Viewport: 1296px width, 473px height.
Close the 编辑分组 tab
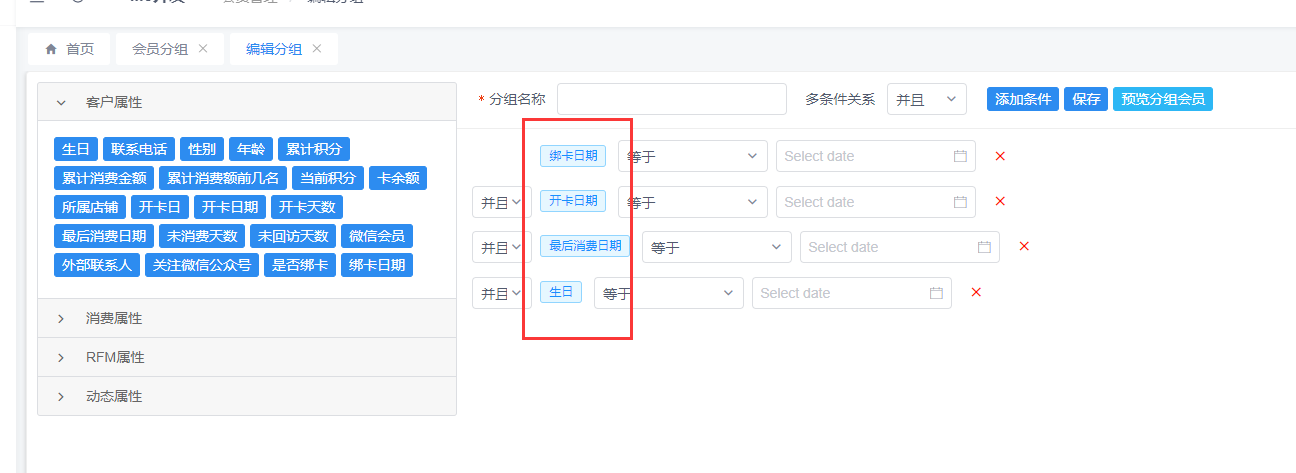(x=317, y=49)
